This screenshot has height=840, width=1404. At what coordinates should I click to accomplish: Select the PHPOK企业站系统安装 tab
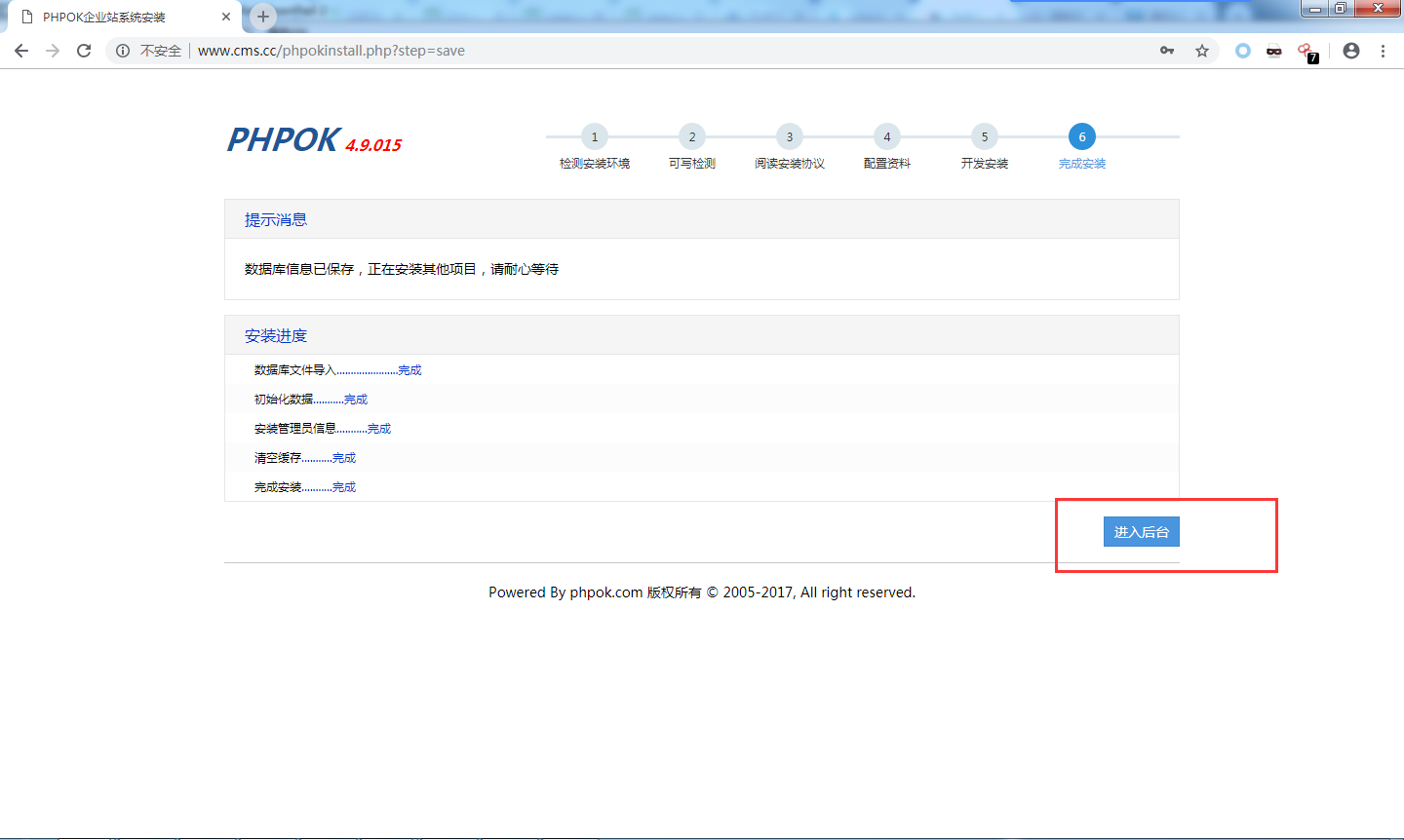tap(124, 17)
